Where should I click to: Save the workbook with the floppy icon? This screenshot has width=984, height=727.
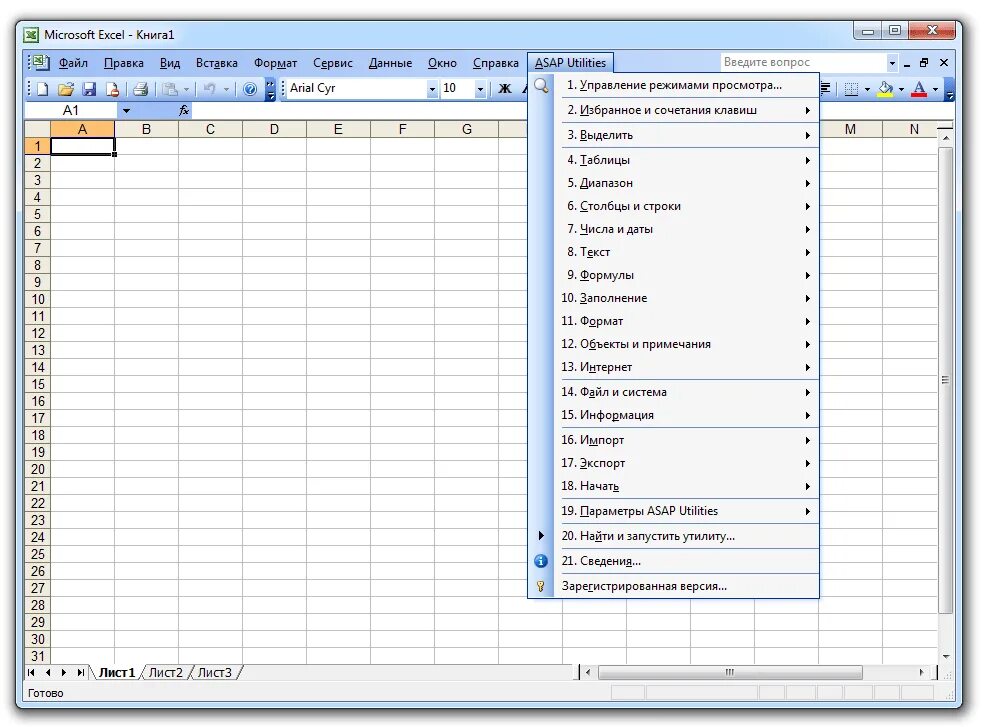click(x=89, y=89)
